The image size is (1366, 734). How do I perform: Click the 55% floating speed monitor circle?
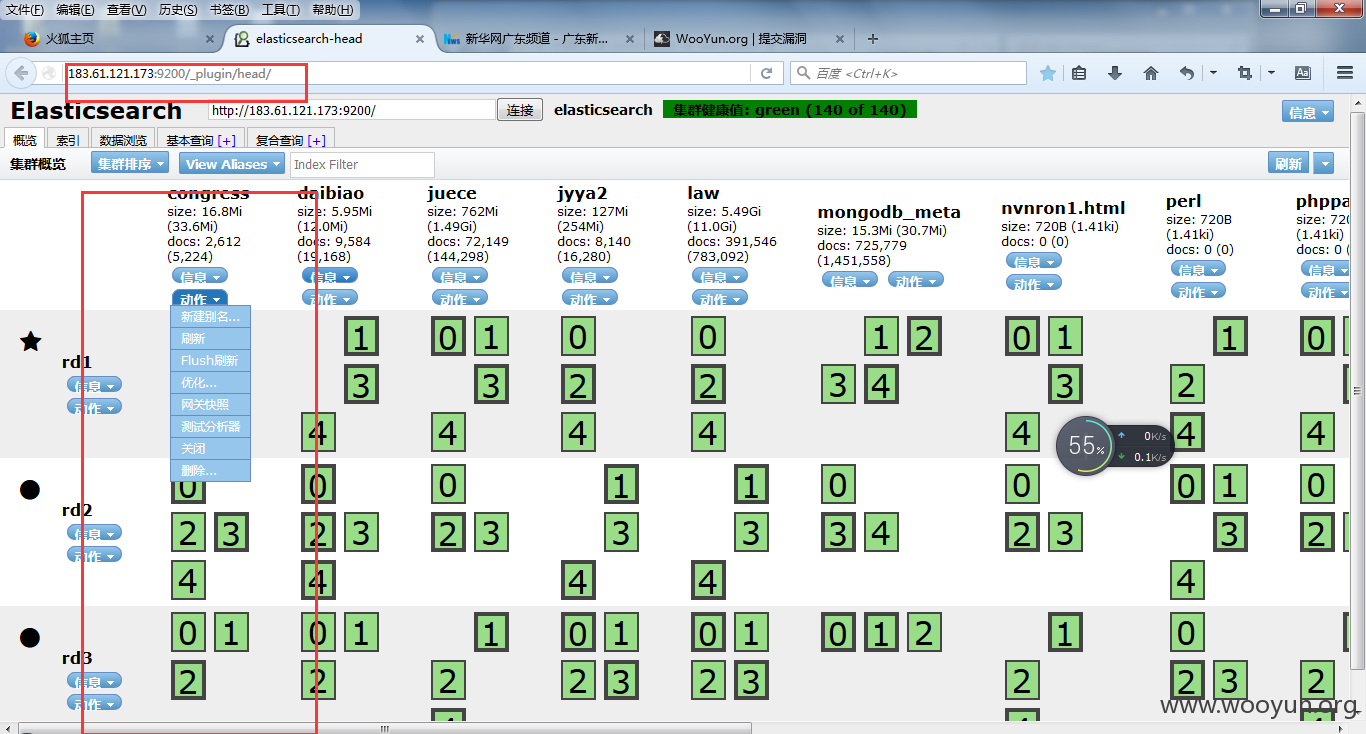[1085, 446]
